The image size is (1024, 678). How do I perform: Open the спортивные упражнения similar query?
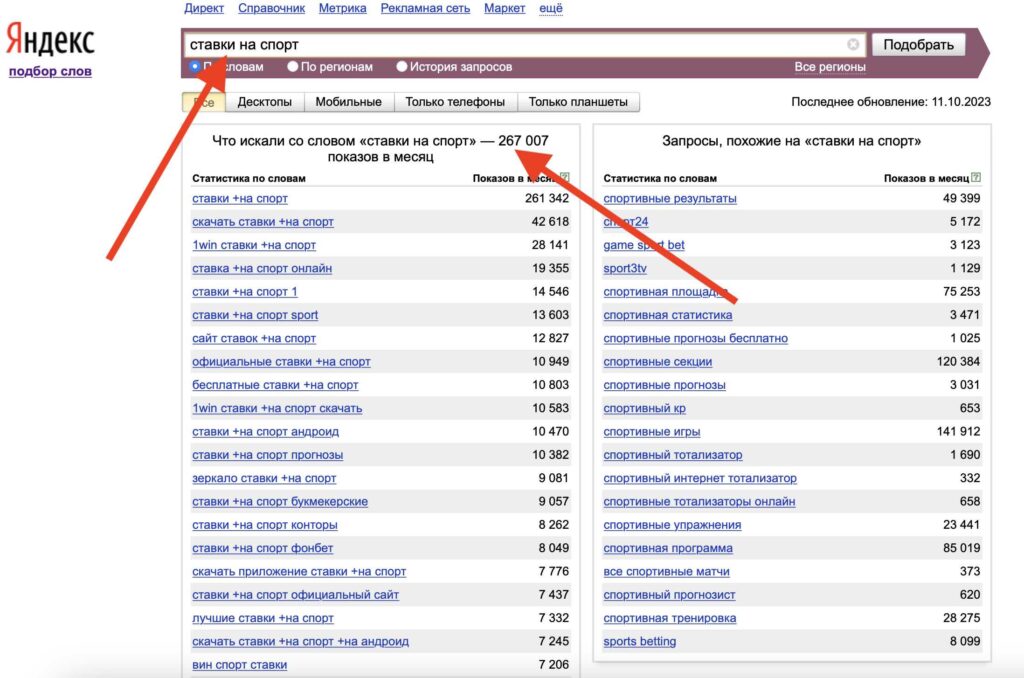click(x=672, y=525)
